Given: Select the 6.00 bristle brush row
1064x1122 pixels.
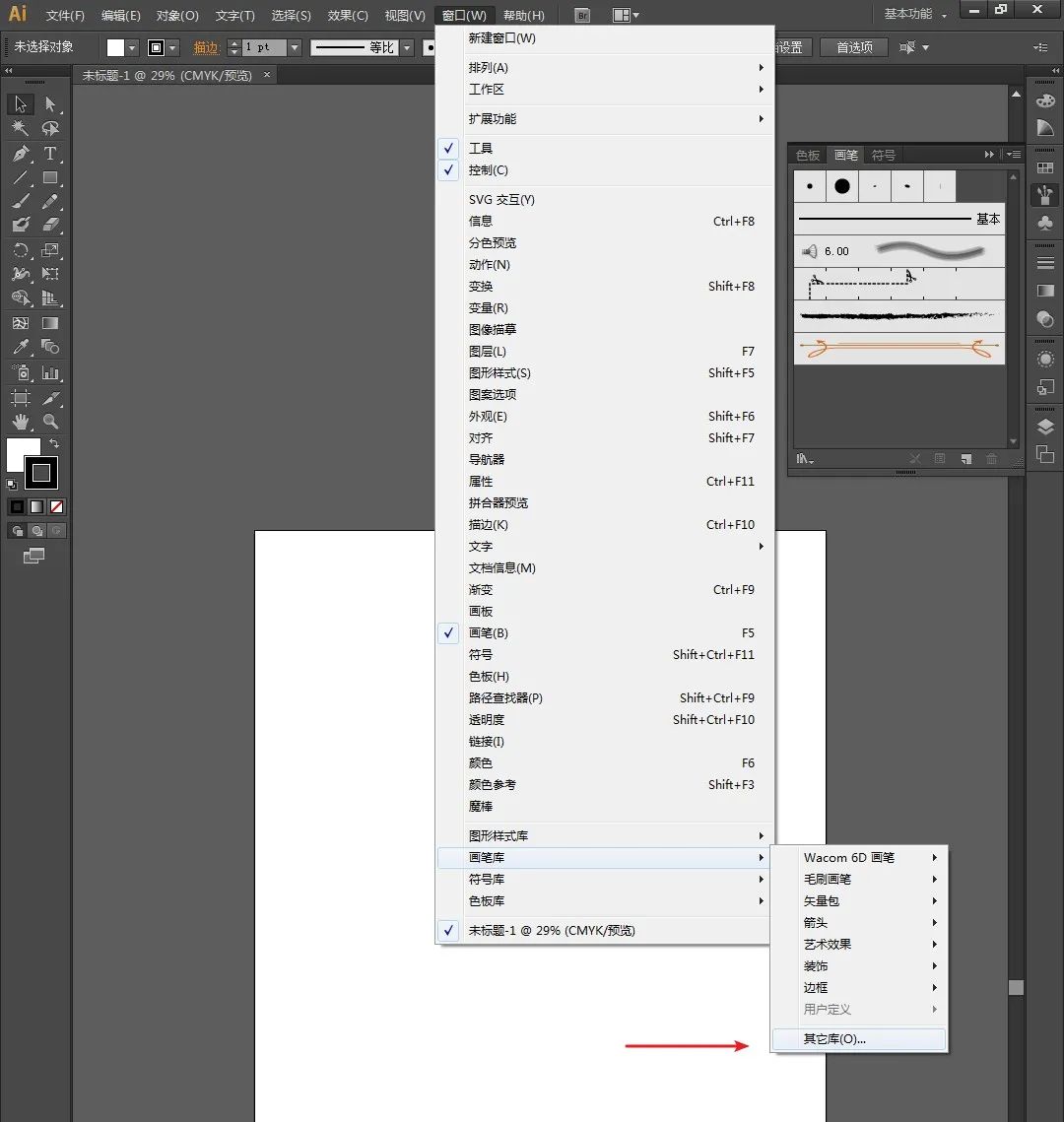Looking at the screenshot, I should (899, 251).
